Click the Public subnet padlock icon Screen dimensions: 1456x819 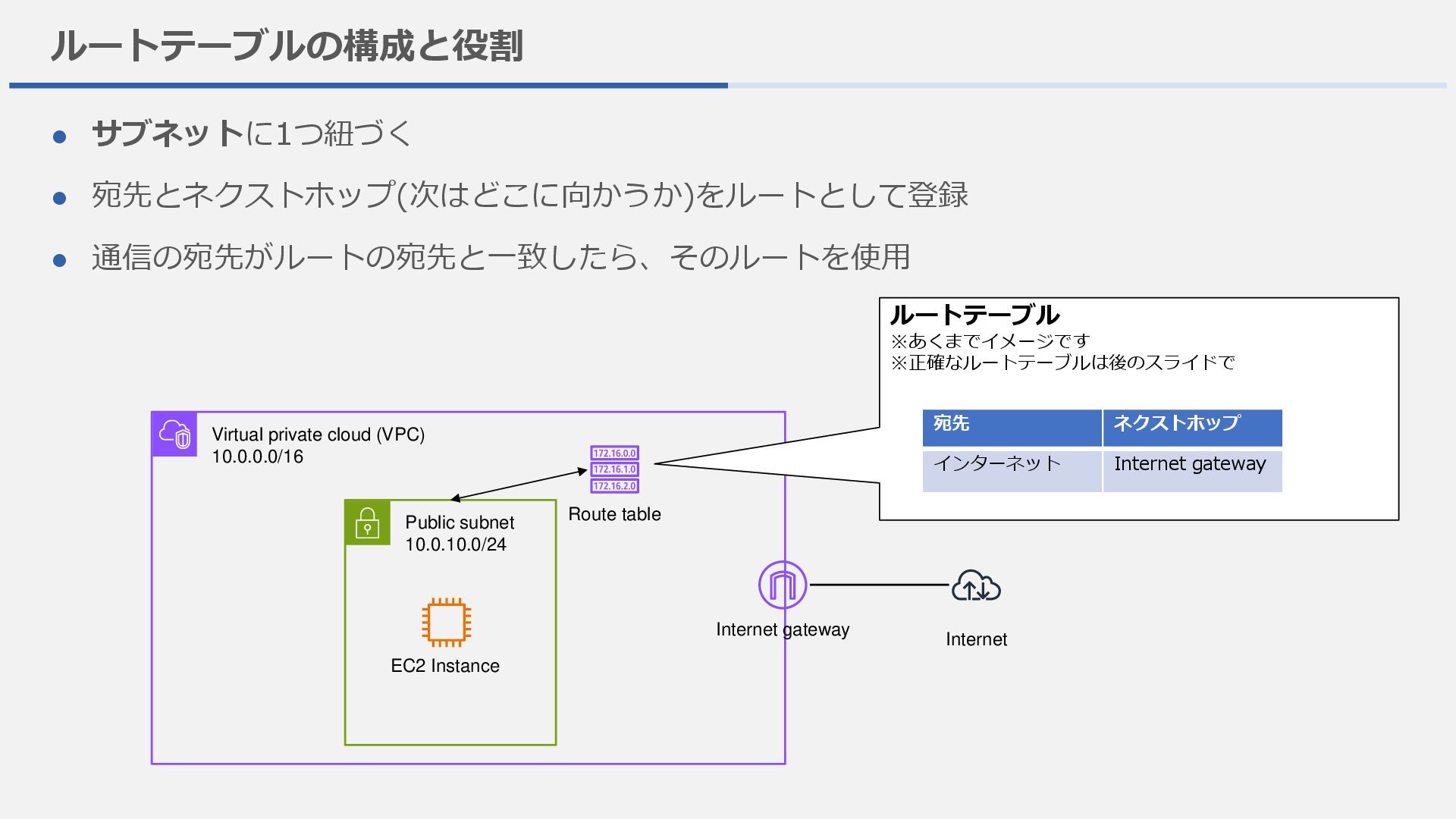point(368,522)
